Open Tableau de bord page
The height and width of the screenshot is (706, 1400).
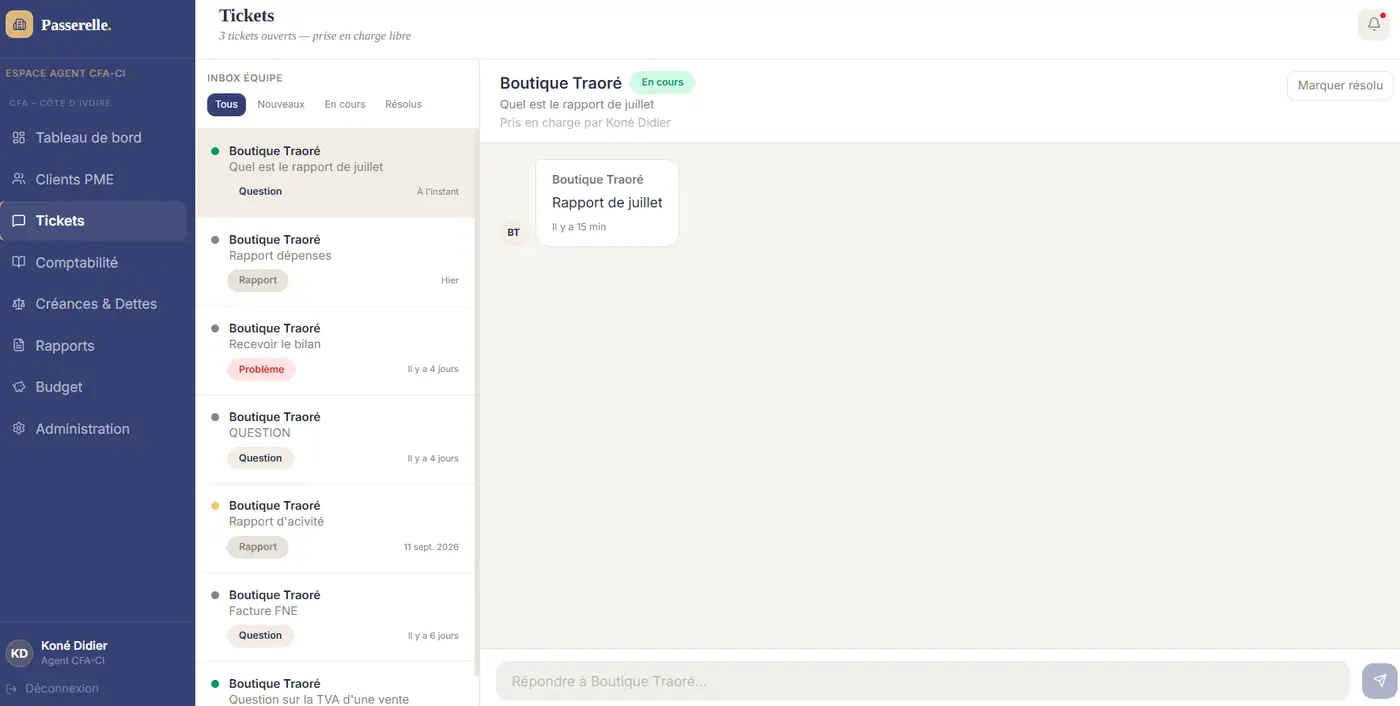coord(93,138)
